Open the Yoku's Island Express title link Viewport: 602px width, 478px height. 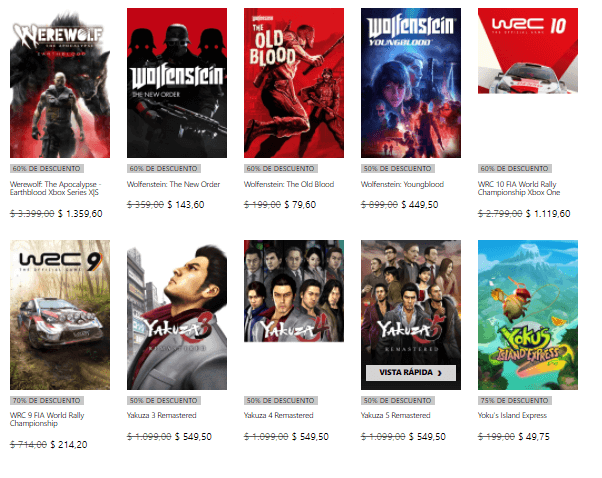click(513, 415)
